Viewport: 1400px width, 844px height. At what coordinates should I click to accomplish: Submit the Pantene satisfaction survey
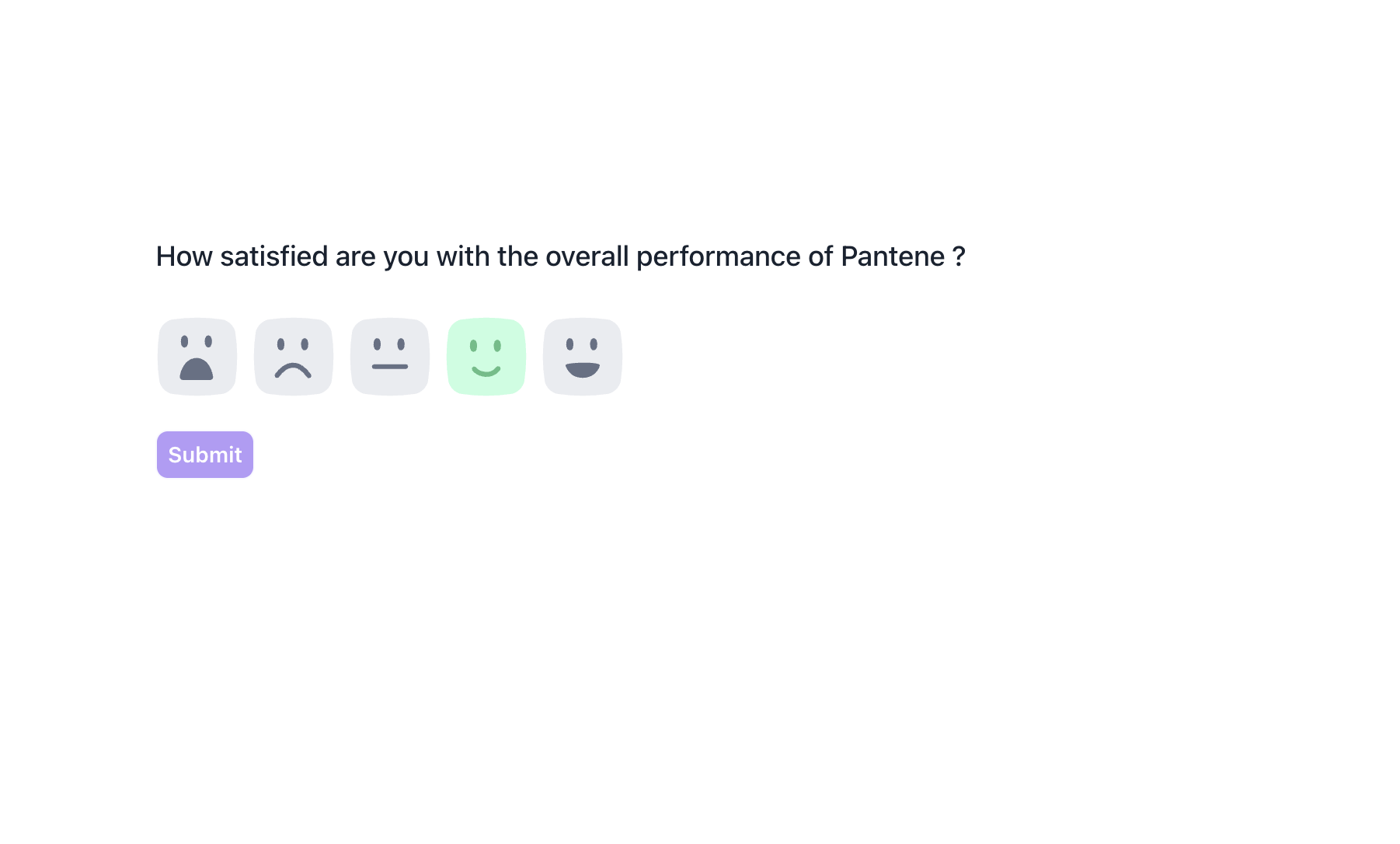205,455
